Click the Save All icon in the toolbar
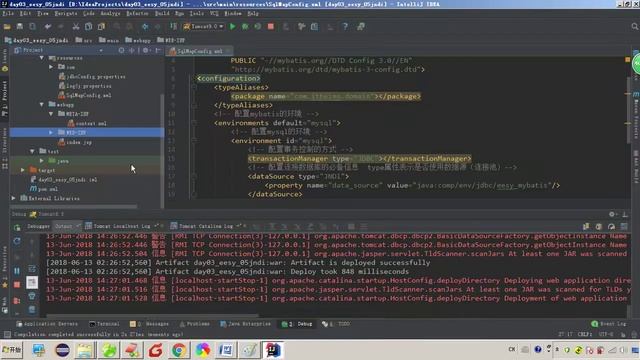The image size is (640, 360). (20, 27)
